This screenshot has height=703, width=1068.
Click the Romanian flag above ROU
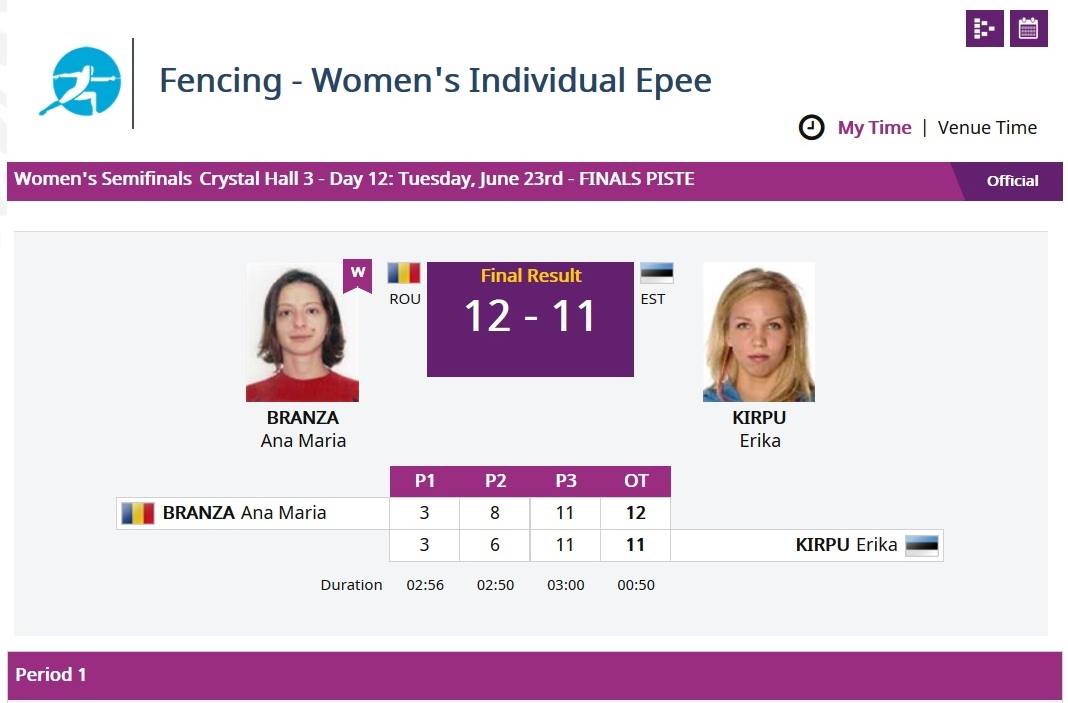(x=404, y=273)
